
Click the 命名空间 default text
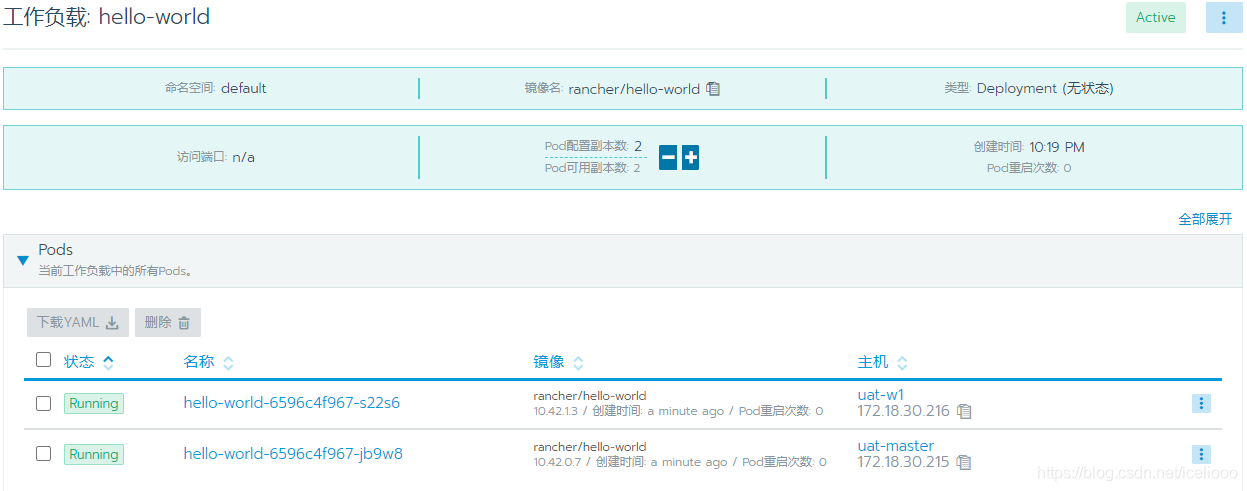click(216, 88)
